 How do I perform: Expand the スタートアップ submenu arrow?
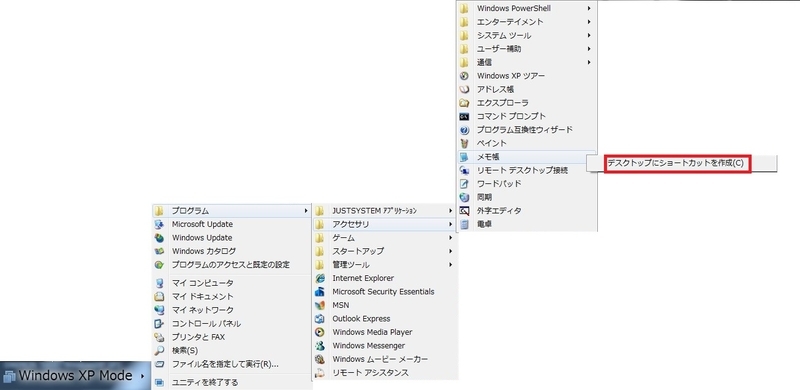tap(451, 251)
